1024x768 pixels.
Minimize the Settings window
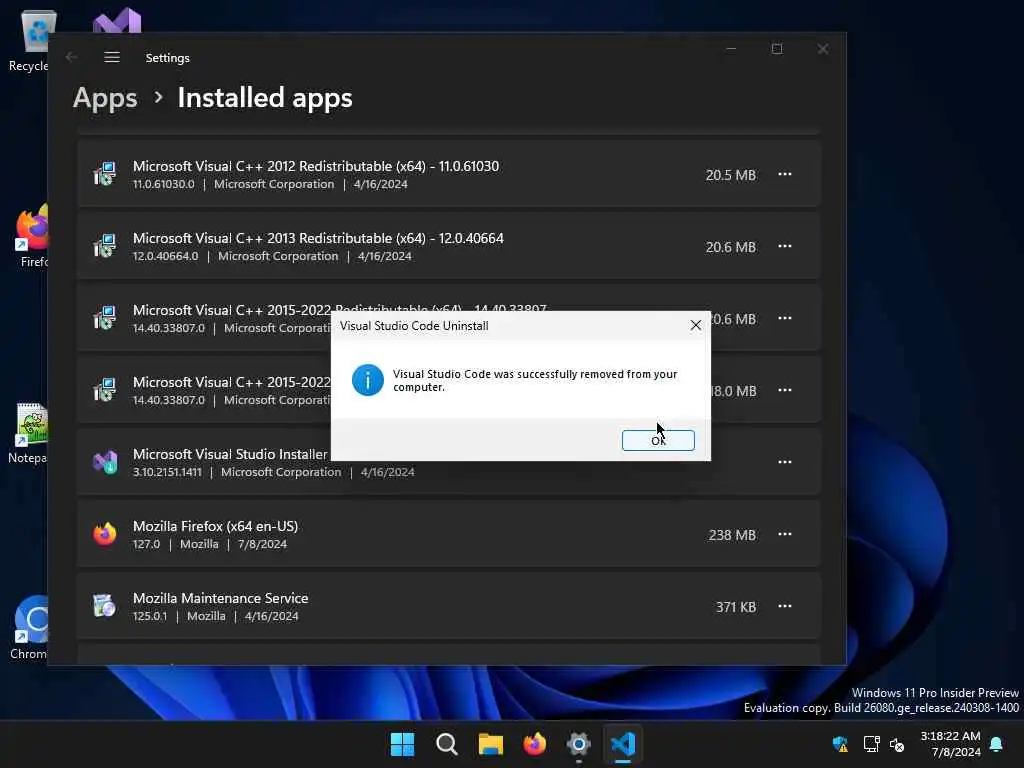[x=731, y=49]
